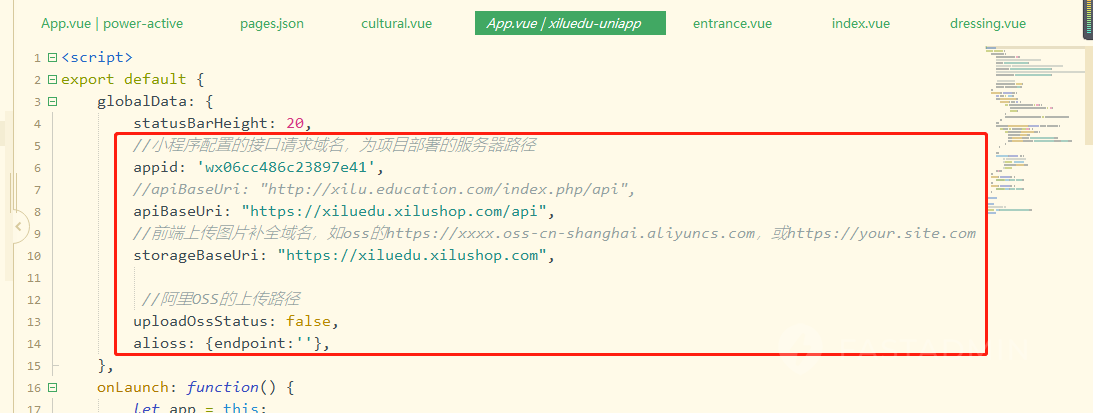This screenshot has height=413, width=1093.
Task: Click the comment about 小程序配置的接口请求域名
Action: pos(335,146)
